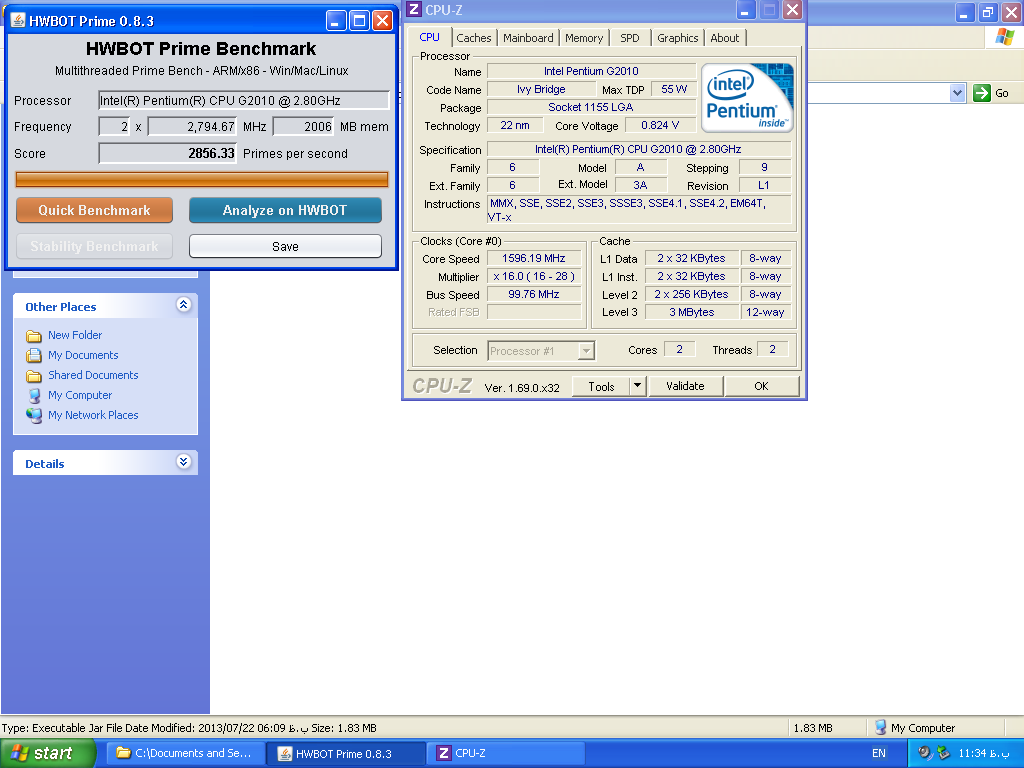Open the Processor #1 selection dropdown
1024x768 pixels.
click(541, 351)
